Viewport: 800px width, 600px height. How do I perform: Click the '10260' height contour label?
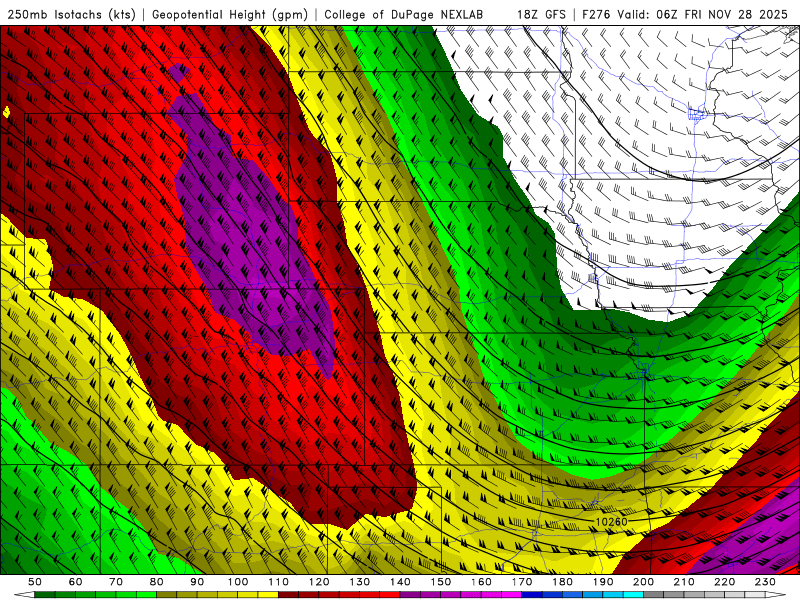tap(611, 521)
